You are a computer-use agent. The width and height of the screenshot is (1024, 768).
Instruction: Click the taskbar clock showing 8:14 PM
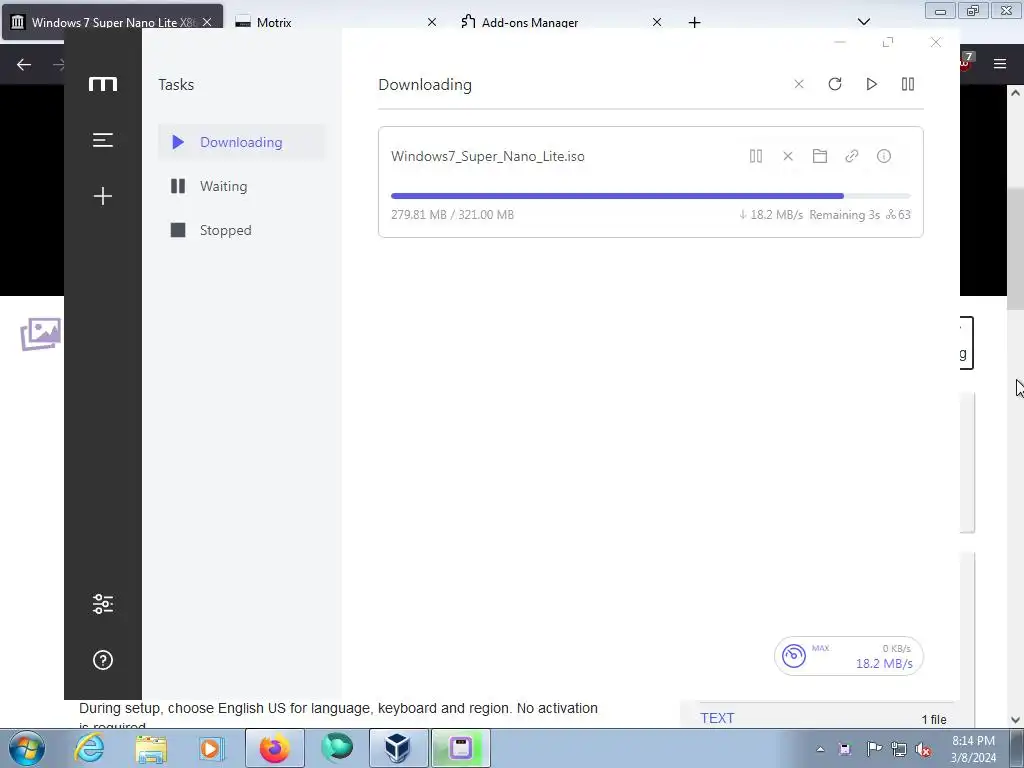[973, 749]
